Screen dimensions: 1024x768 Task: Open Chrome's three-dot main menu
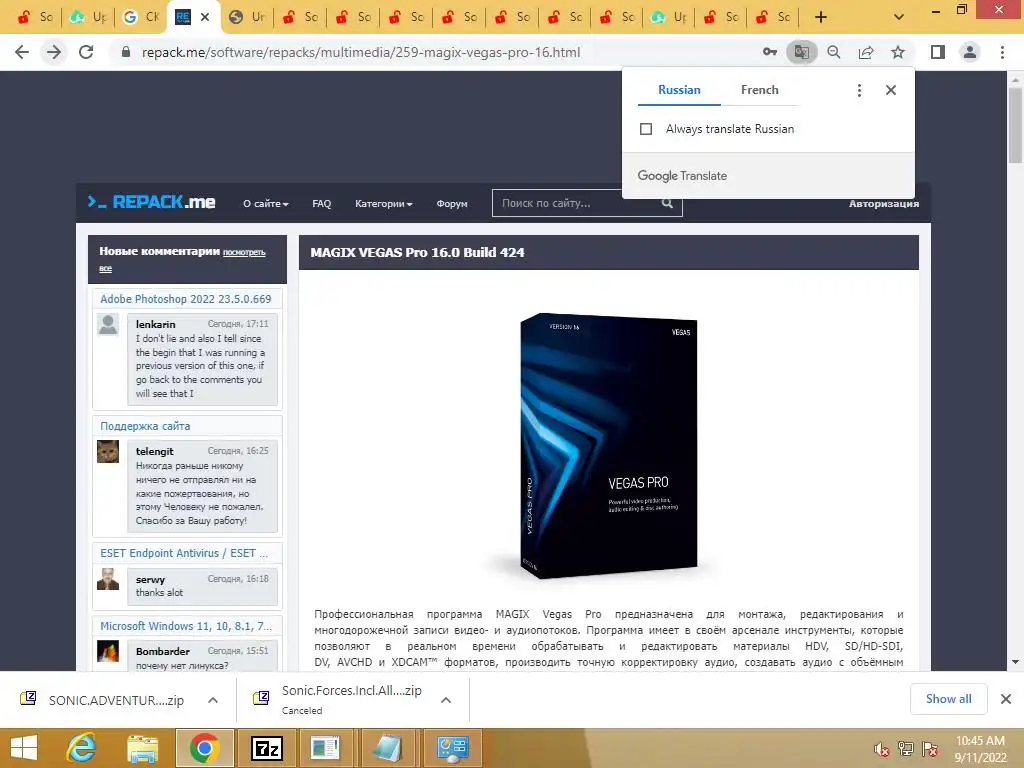1002,52
